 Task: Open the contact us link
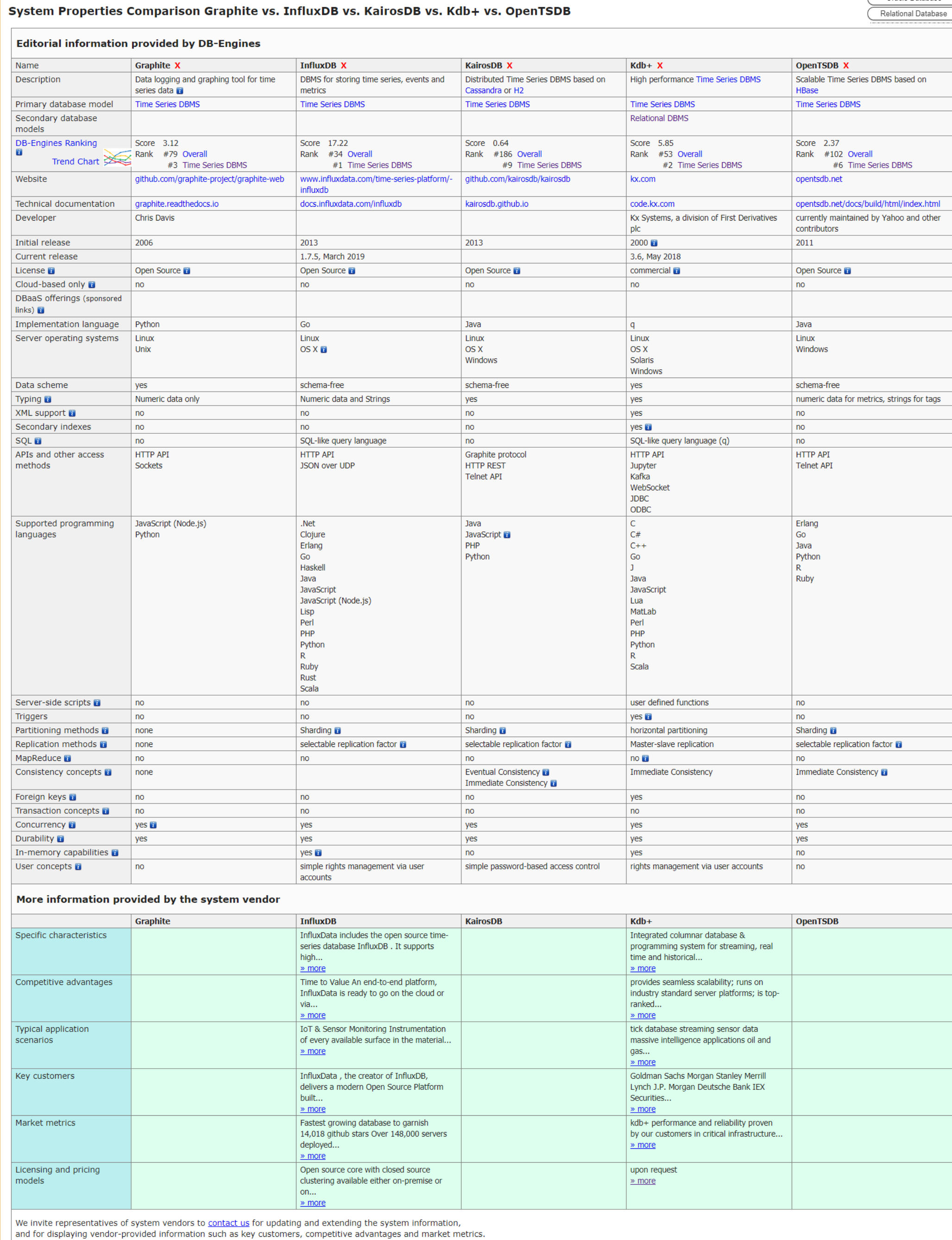pyautogui.click(x=228, y=1223)
